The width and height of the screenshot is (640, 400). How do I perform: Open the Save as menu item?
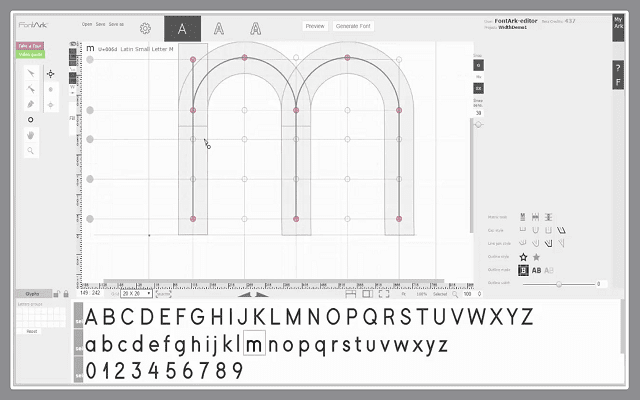click(x=117, y=24)
